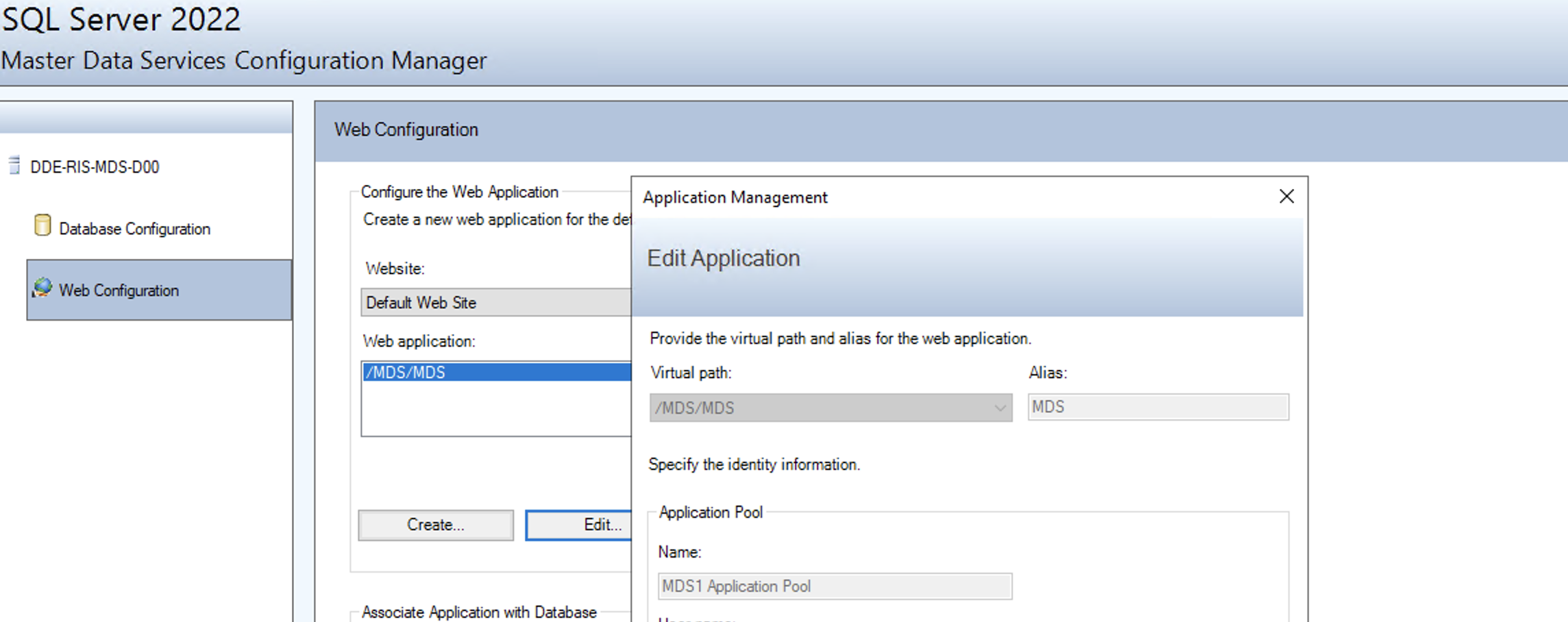Click the Create a new web application description
Screen dimensions: 1568x622
click(x=497, y=219)
